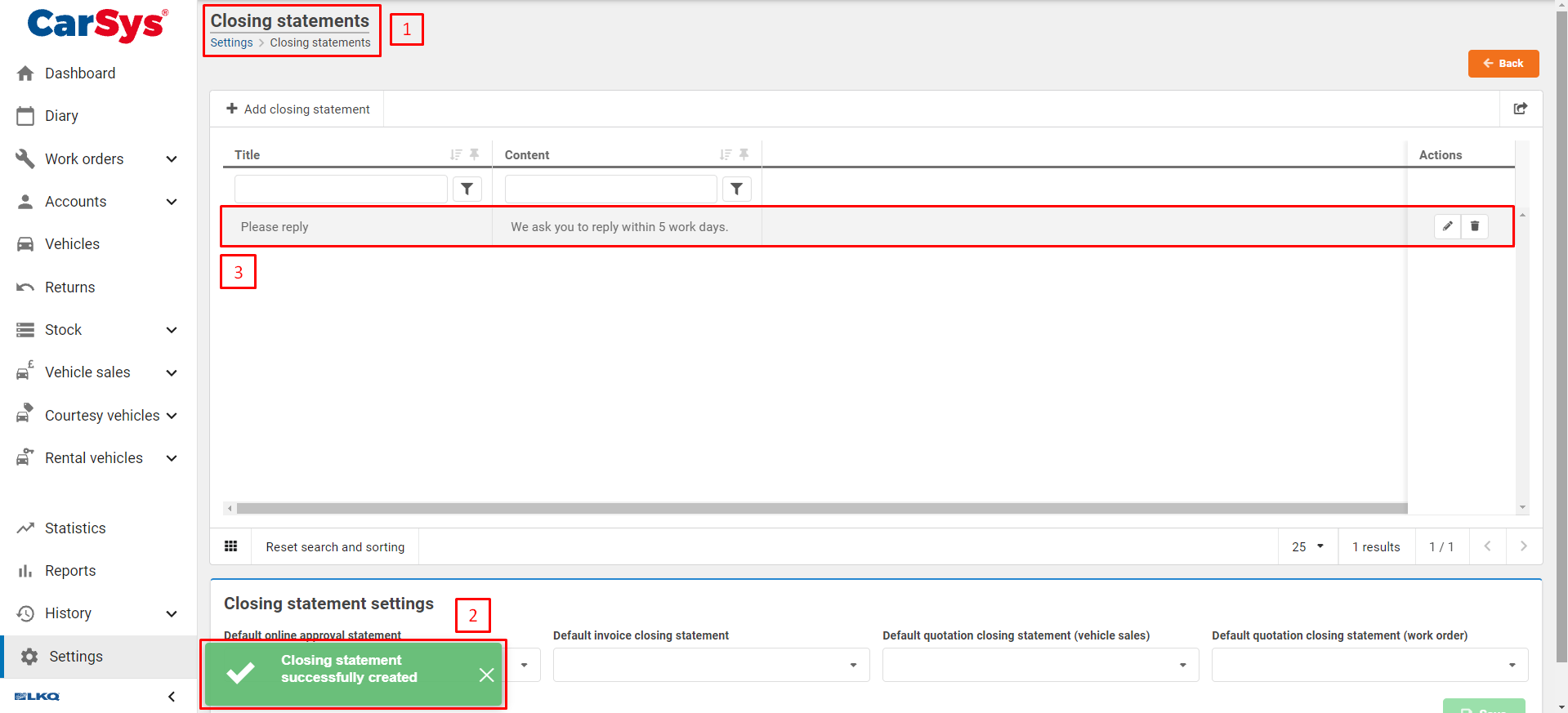Toggle sort on the Content column
The image size is (1568, 713).
(x=725, y=154)
